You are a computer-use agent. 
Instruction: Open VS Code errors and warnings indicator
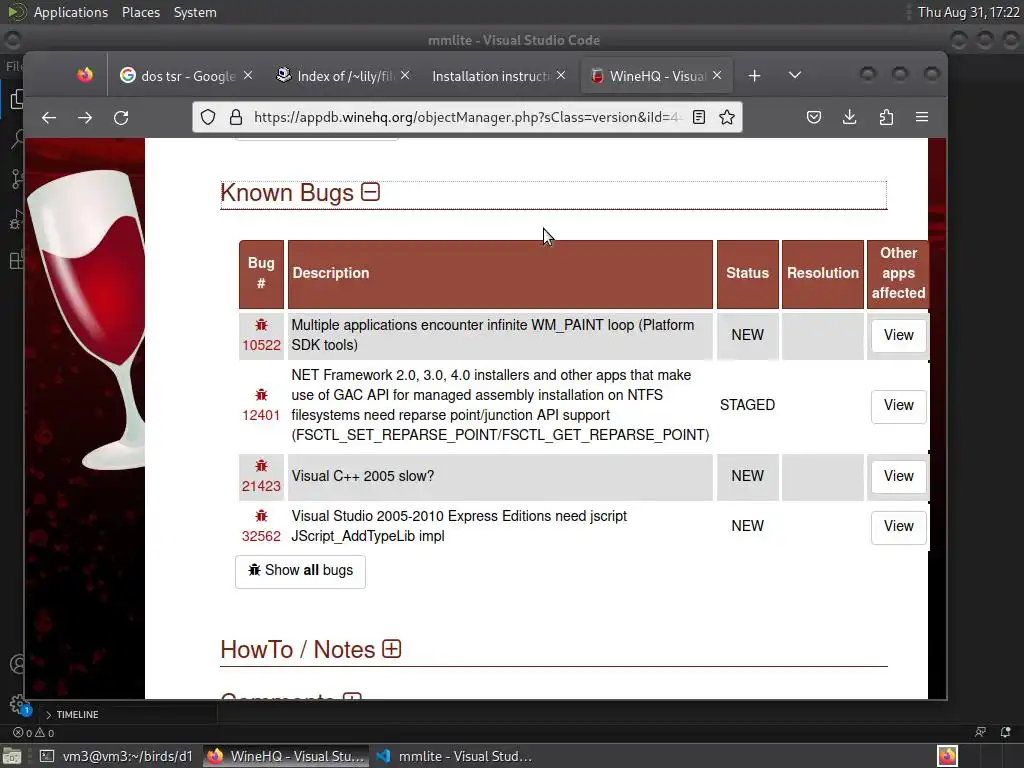(34, 733)
